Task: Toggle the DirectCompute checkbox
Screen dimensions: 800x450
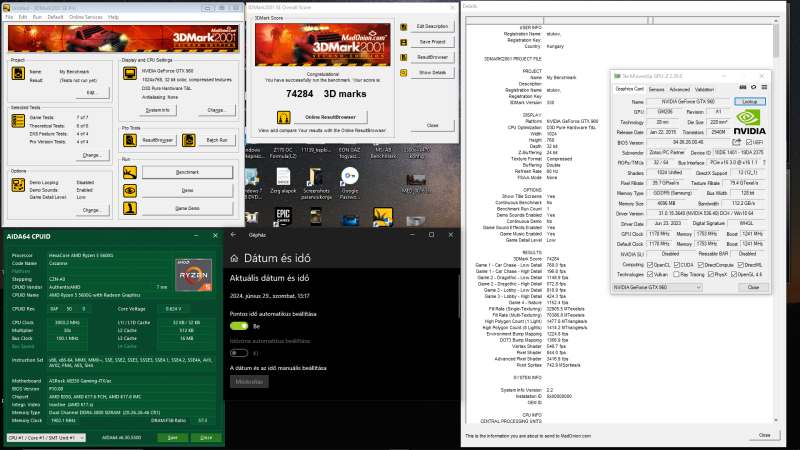Action: (x=701, y=265)
